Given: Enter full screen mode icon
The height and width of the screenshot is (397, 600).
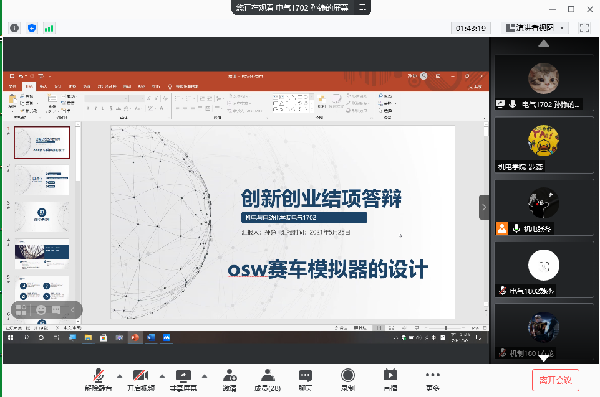Looking at the screenshot, I should tap(584, 28).
